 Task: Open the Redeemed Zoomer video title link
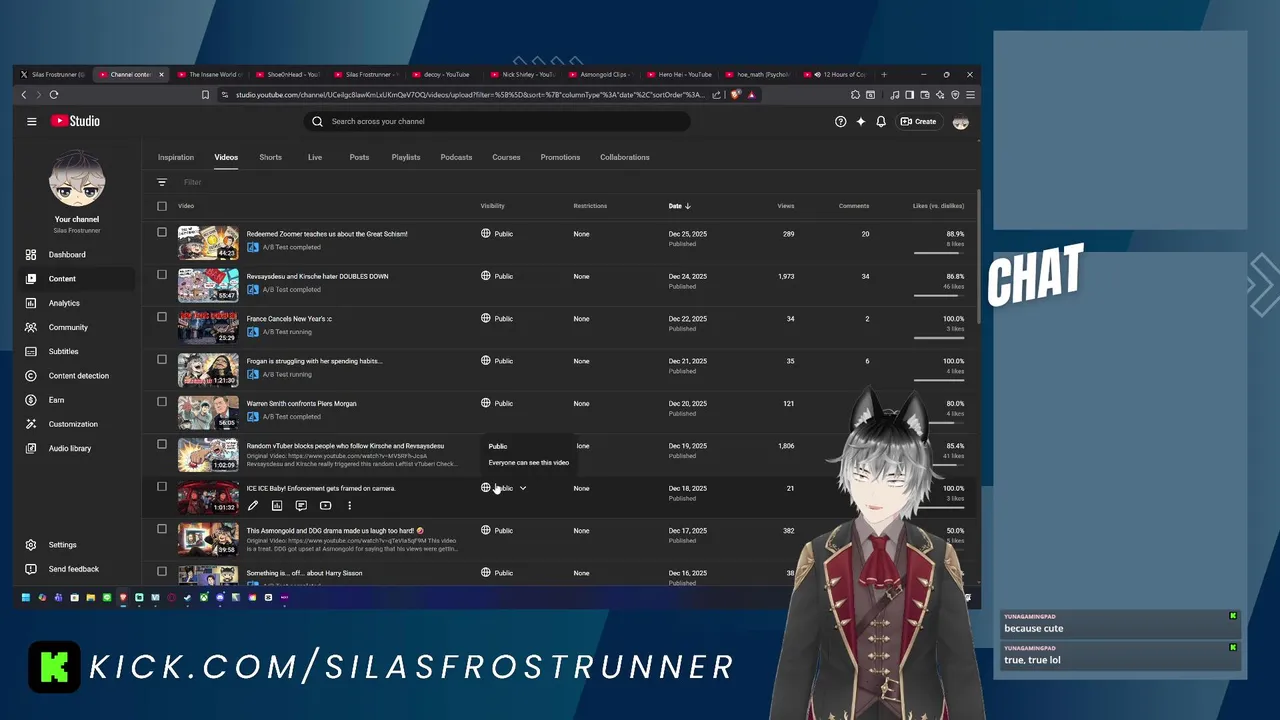327,234
